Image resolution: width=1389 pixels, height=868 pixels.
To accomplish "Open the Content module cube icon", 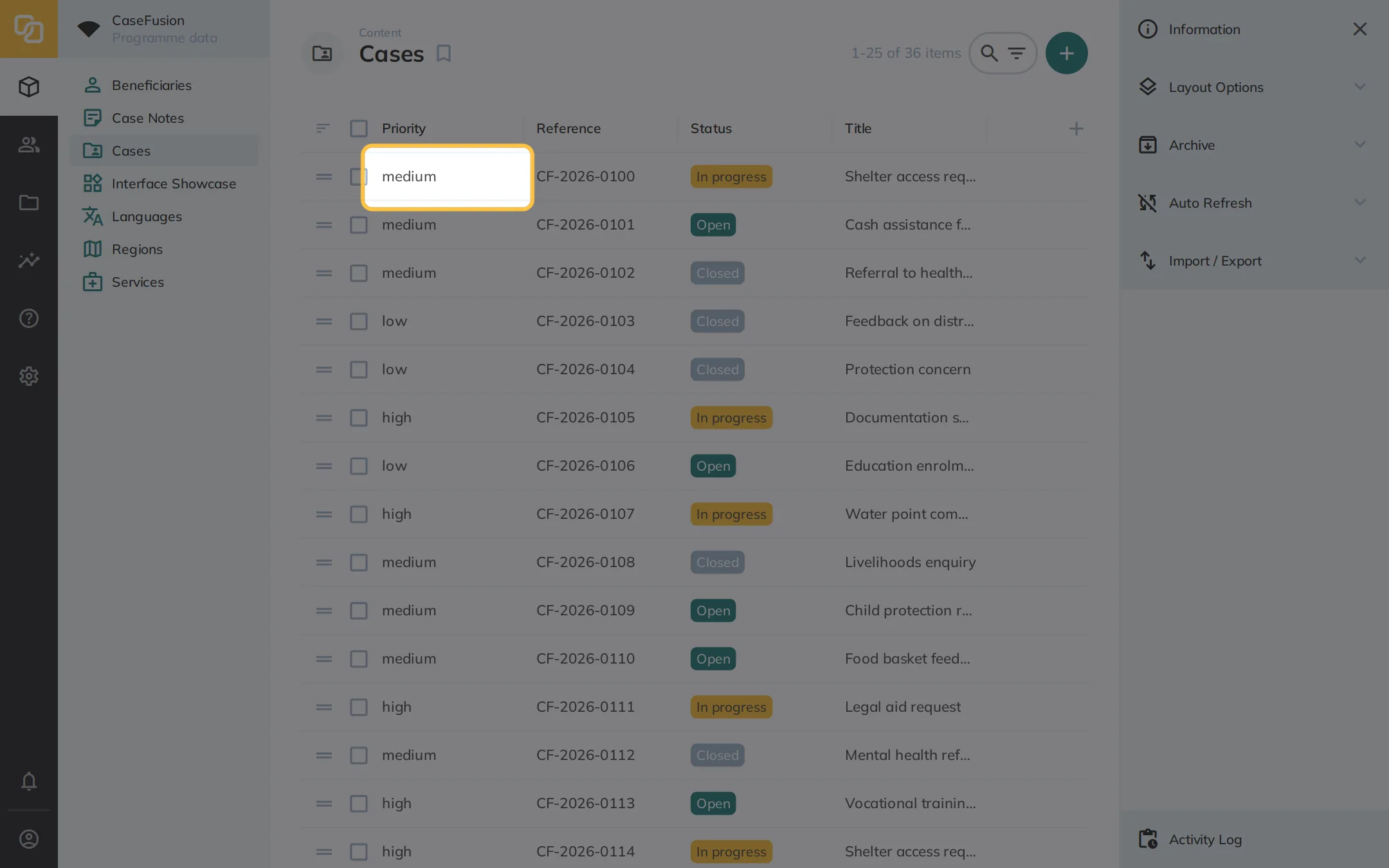I will pyautogui.click(x=29, y=87).
